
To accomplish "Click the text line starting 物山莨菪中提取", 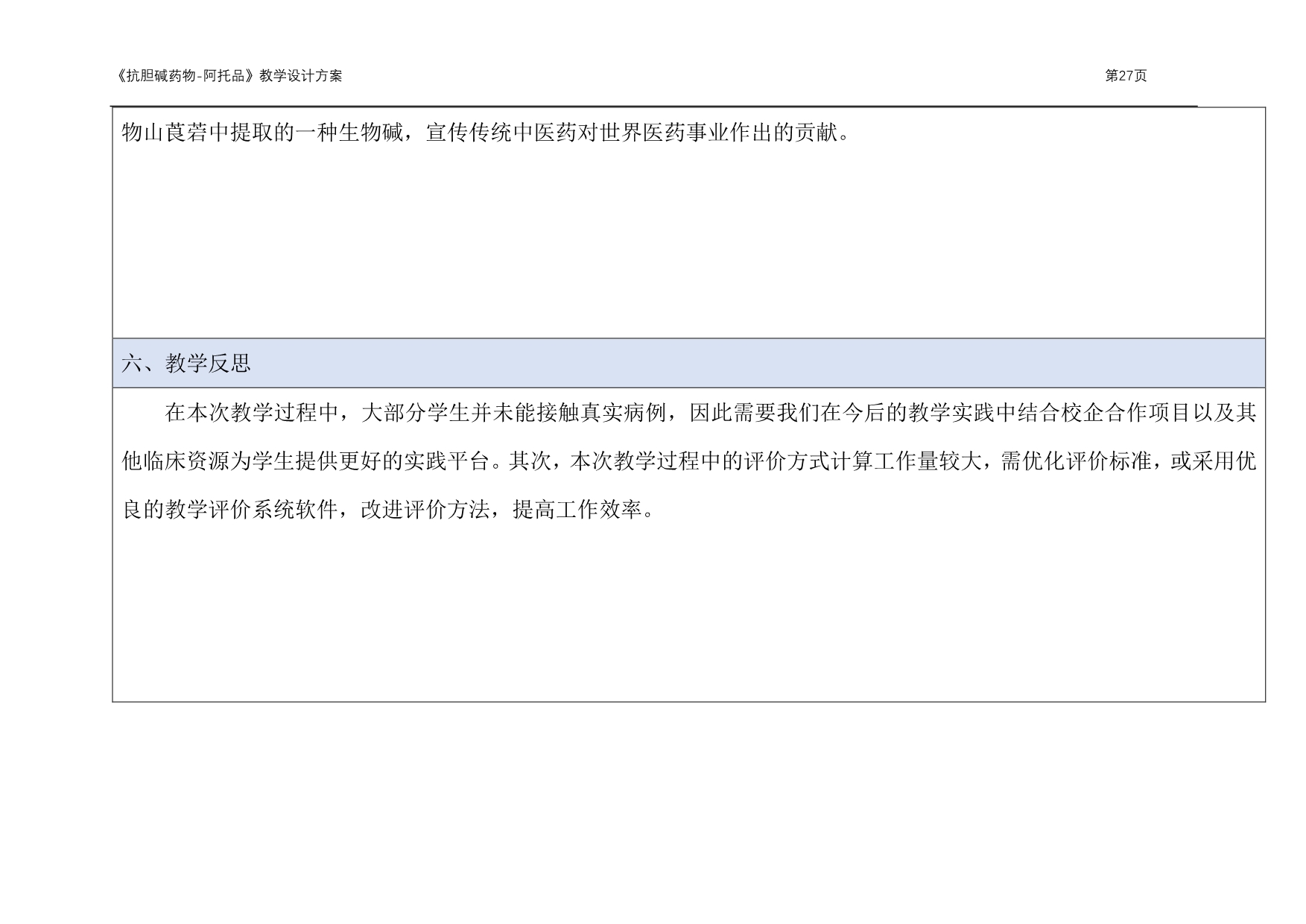I will [x=485, y=133].
